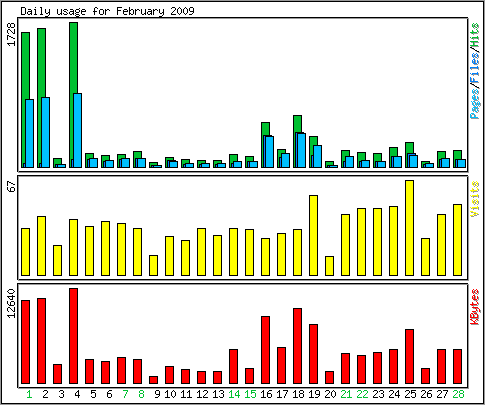This screenshot has width=485, height=405.
Task: Click day label 24 on the axis
Action: [x=394, y=394]
